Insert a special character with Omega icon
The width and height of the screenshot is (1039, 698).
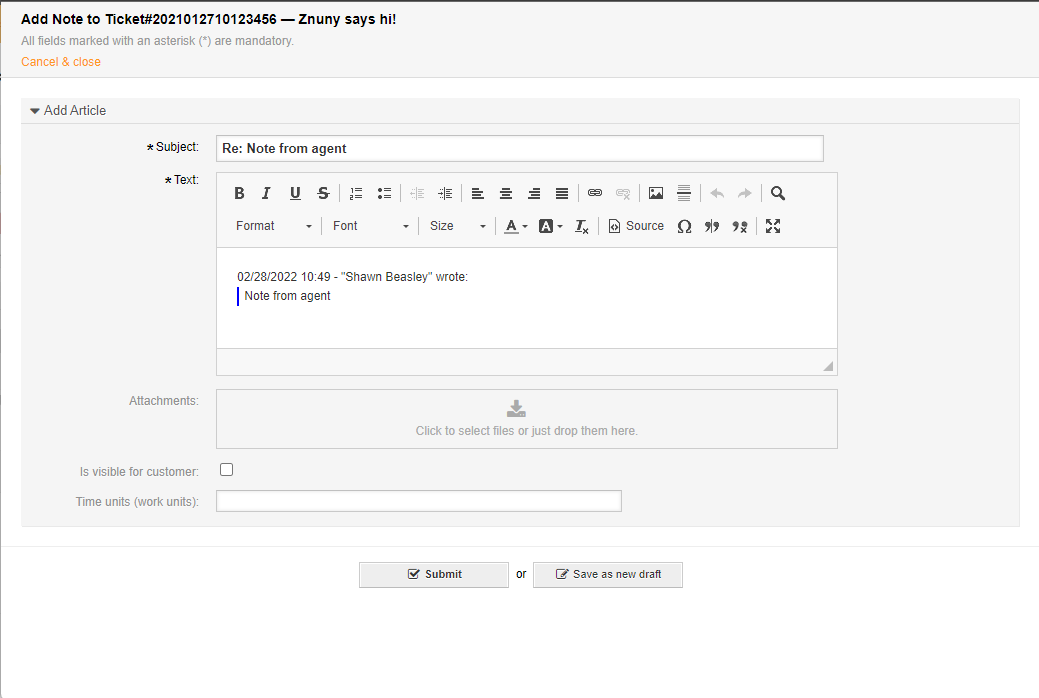684,227
